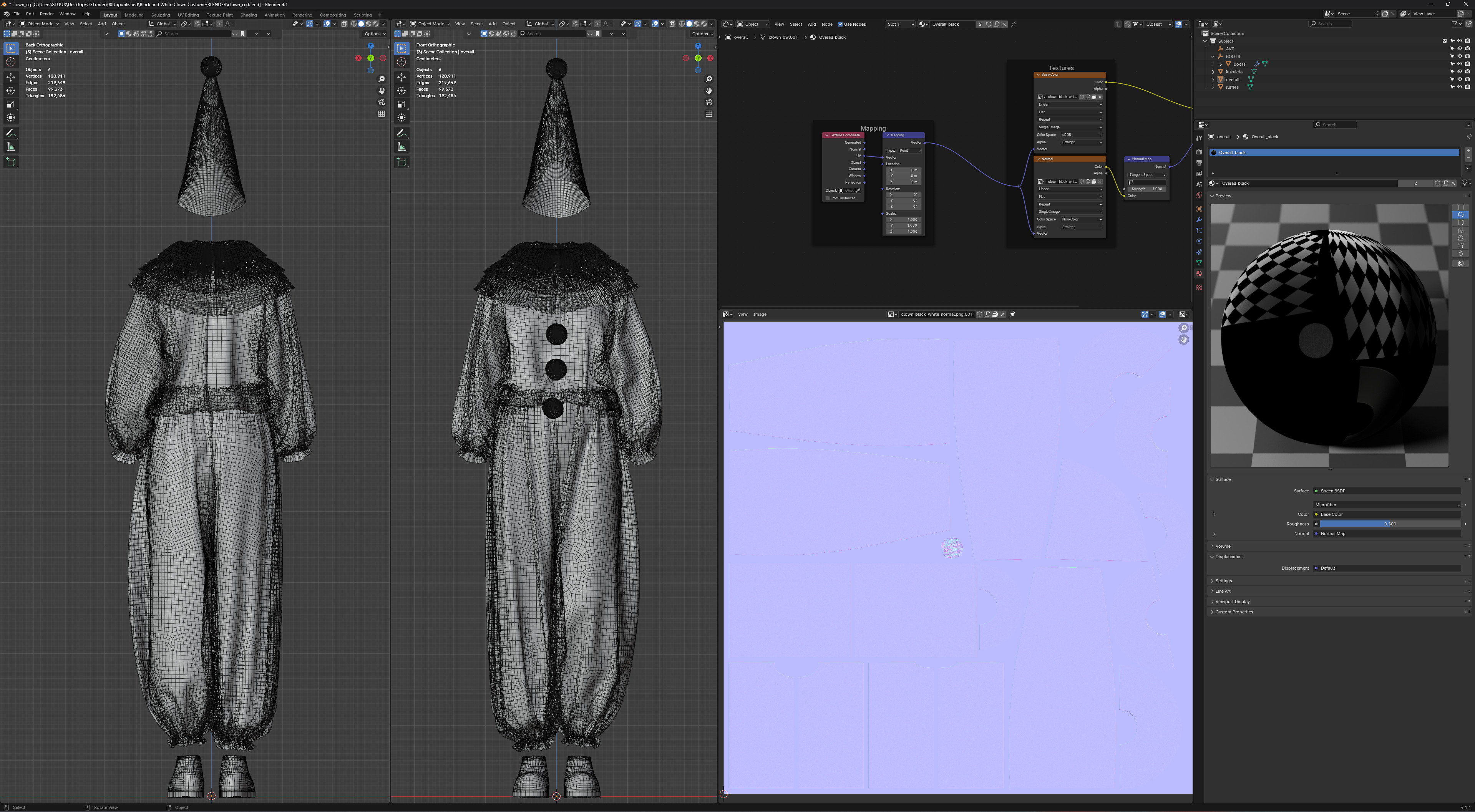
Task: Click Sheen BSDF surface shader field
Action: 1386,491
